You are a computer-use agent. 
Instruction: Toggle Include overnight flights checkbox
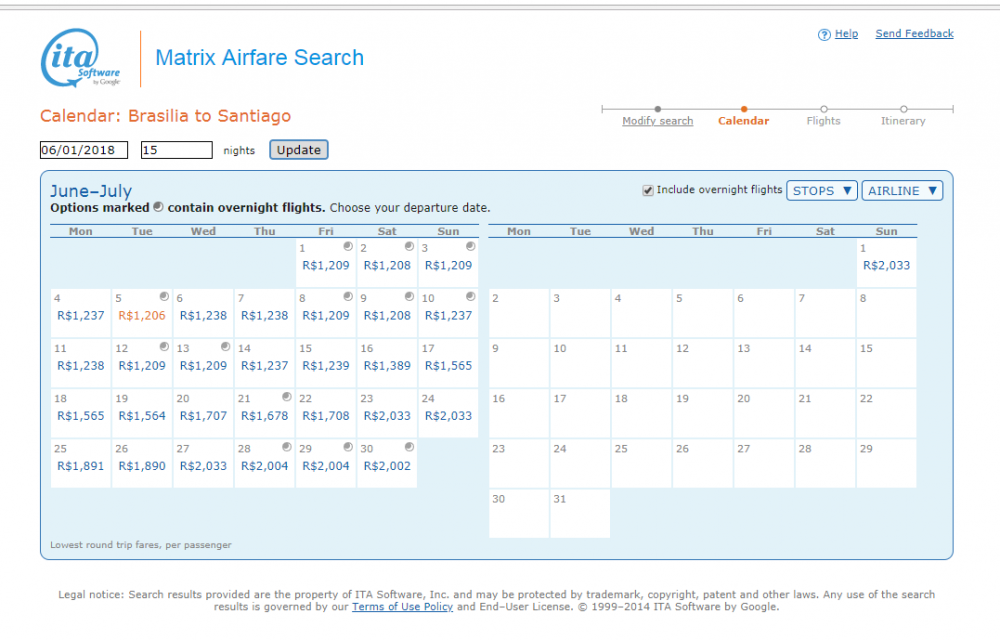point(648,190)
